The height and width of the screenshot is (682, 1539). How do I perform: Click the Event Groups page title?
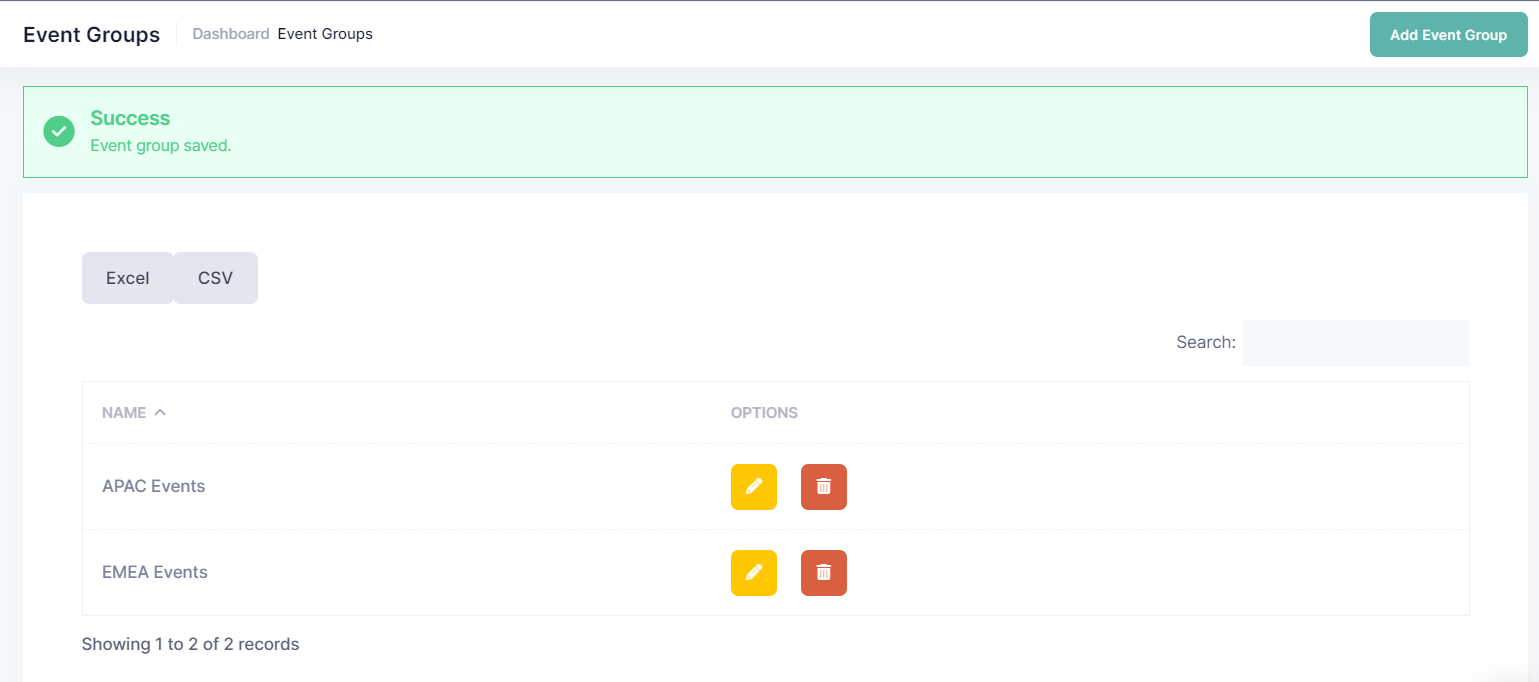coord(91,35)
